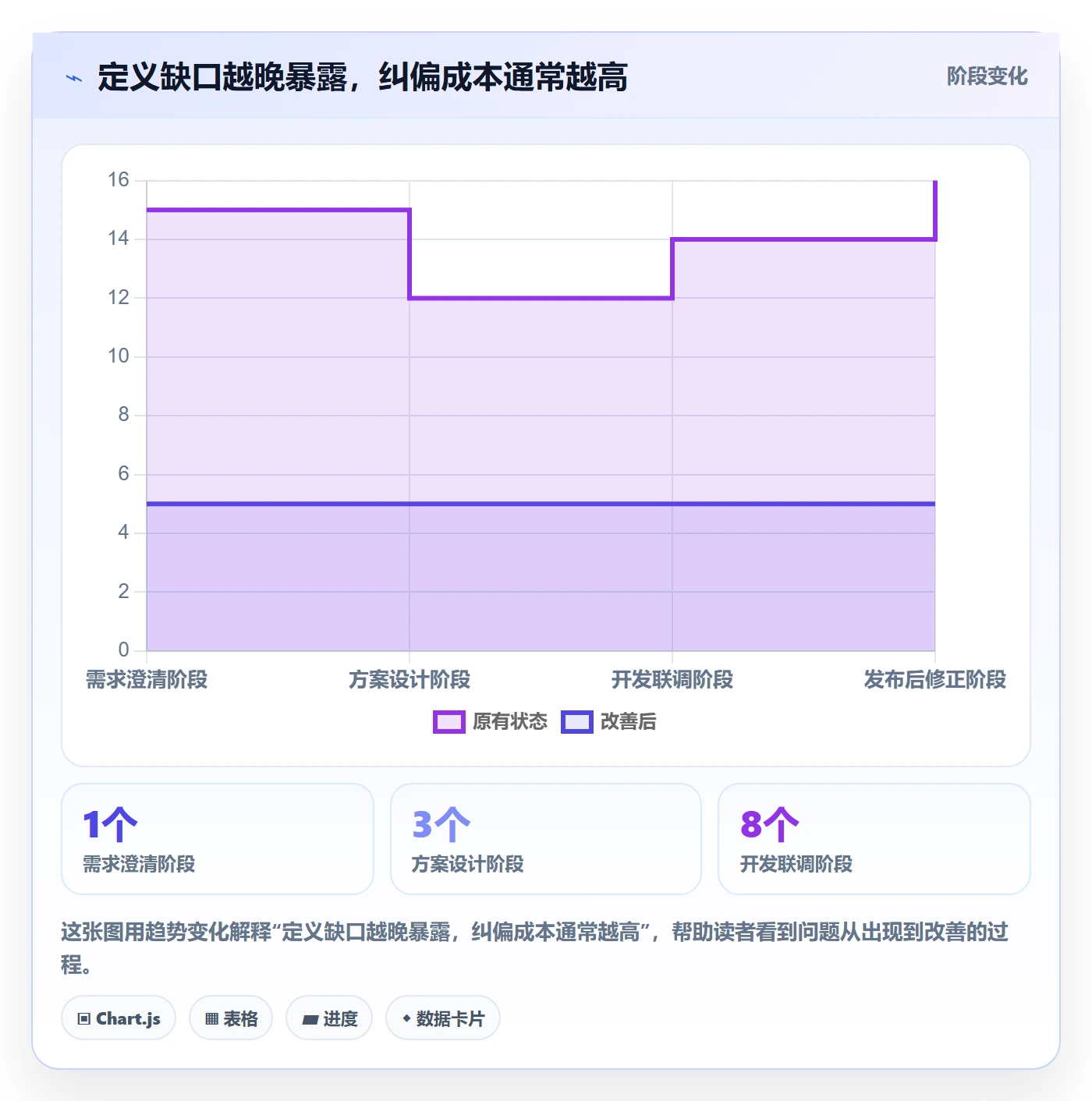The width and height of the screenshot is (1092, 1101).
Task: Click the square icon in the Chart.js chip
Action: click(84, 1018)
